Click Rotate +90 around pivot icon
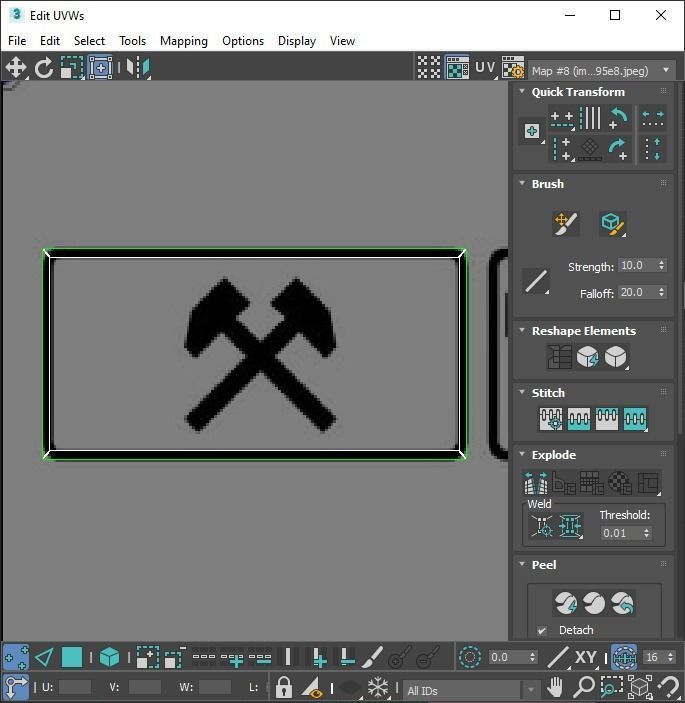Viewport: 685px width, 703px height. pyautogui.click(x=618, y=149)
